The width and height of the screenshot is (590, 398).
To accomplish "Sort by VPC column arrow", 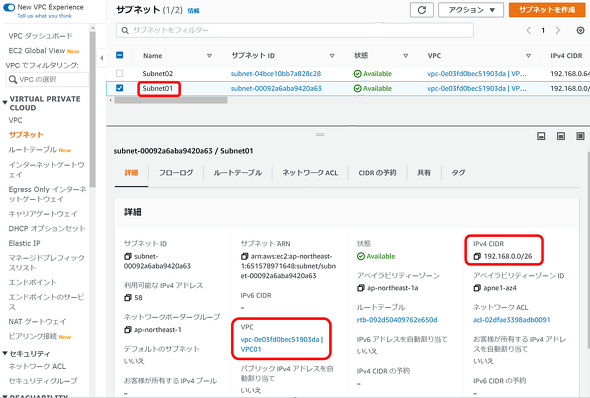I will coord(528,56).
